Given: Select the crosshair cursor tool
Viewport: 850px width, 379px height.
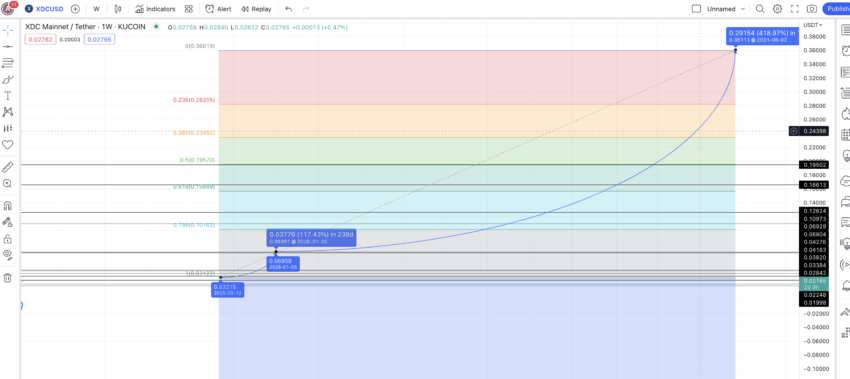Looking at the screenshot, I should 8,30.
